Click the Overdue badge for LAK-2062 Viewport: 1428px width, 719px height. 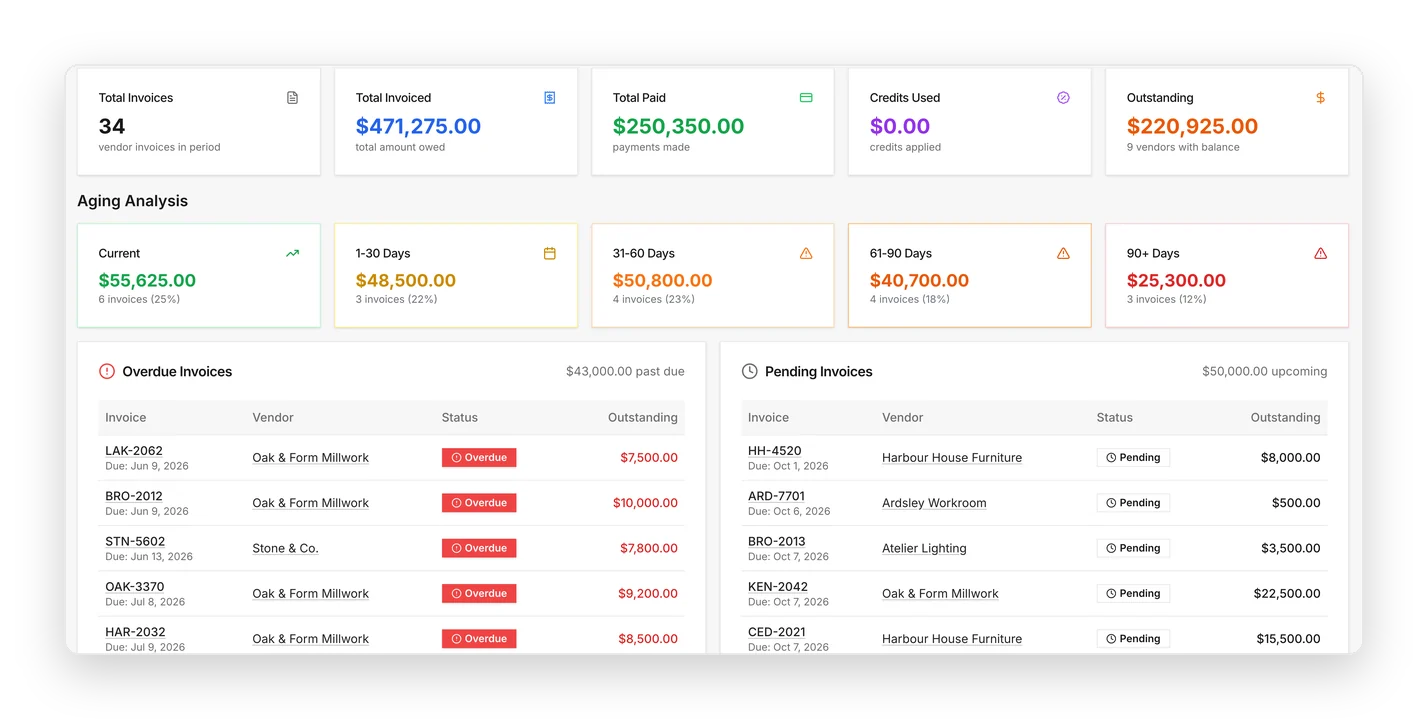click(479, 458)
